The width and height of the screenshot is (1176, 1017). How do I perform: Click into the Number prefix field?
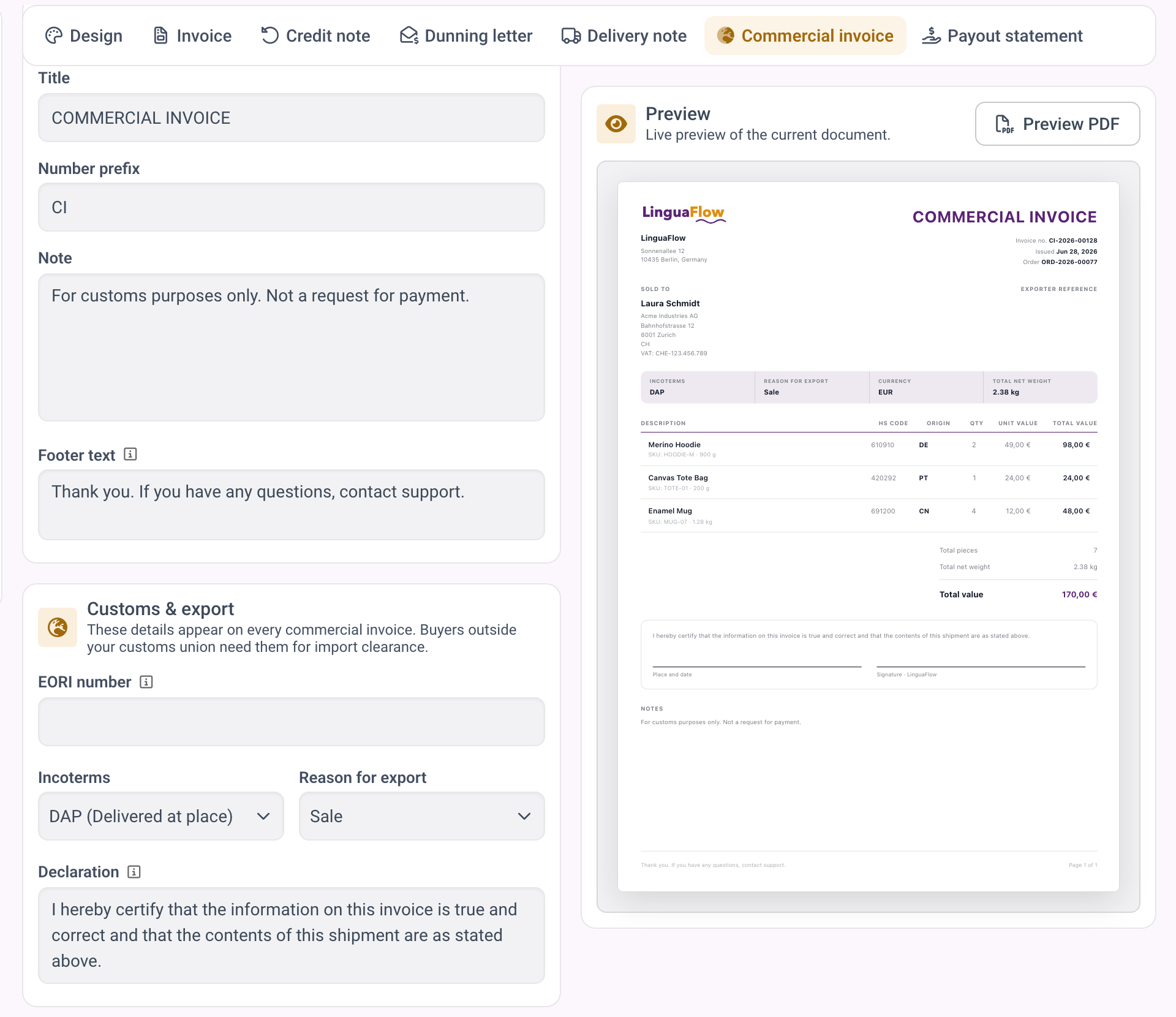(x=292, y=207)
